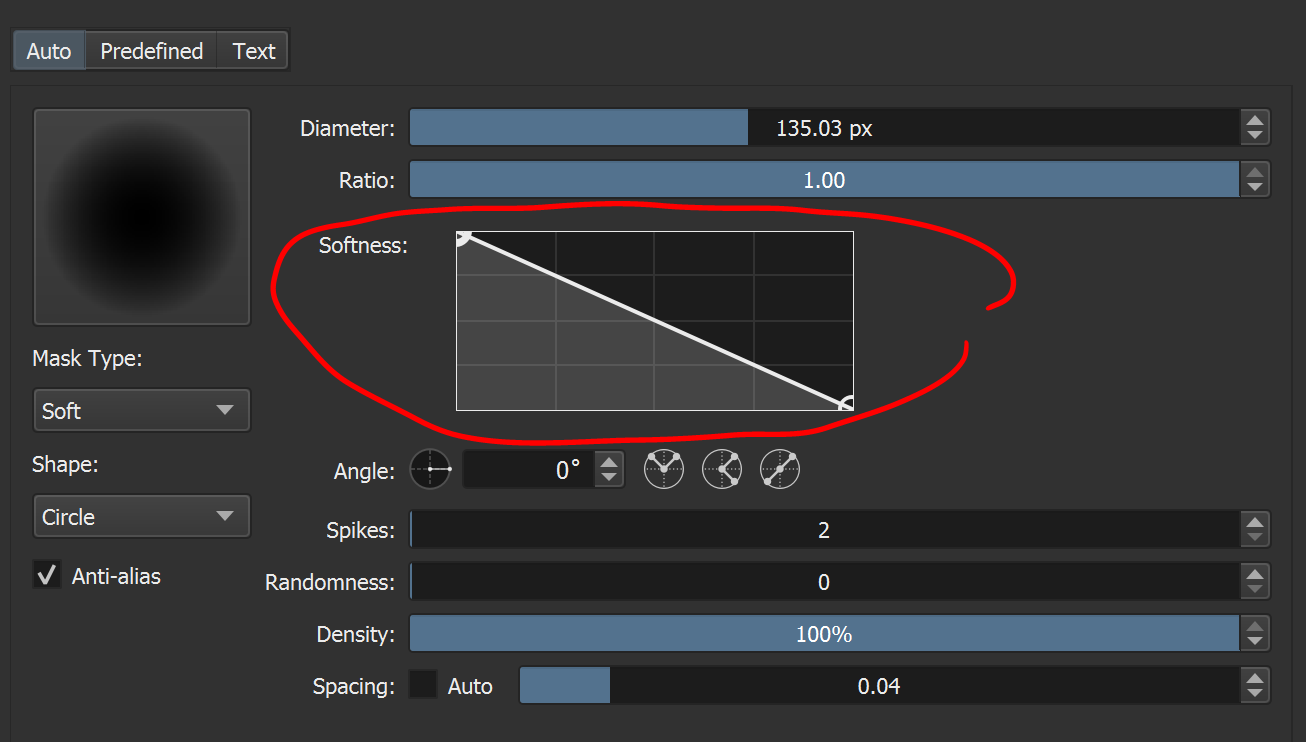Click the Randomness label text

(x=330, y=582)
